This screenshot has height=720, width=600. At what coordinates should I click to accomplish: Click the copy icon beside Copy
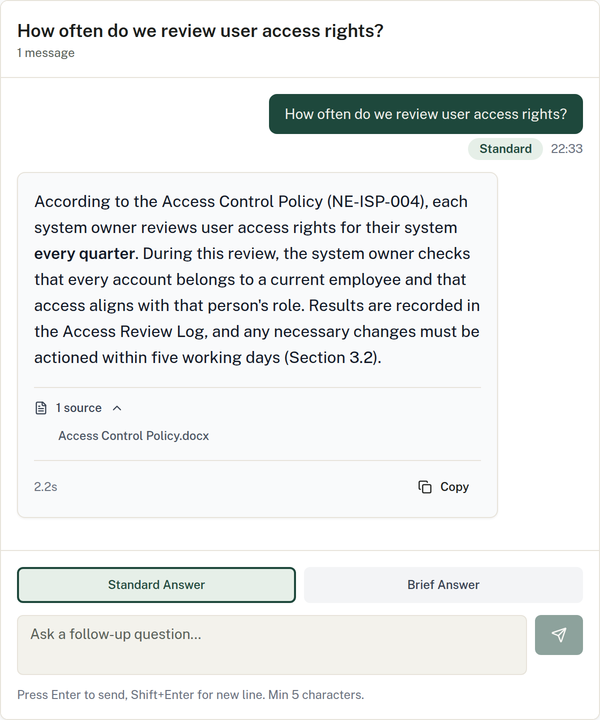pos(425,487)
